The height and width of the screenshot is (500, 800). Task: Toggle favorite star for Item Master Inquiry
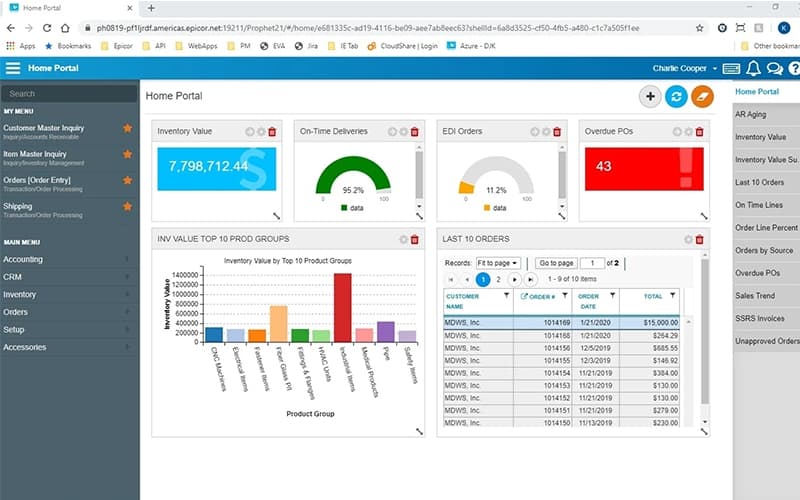[x=127, y=155]
